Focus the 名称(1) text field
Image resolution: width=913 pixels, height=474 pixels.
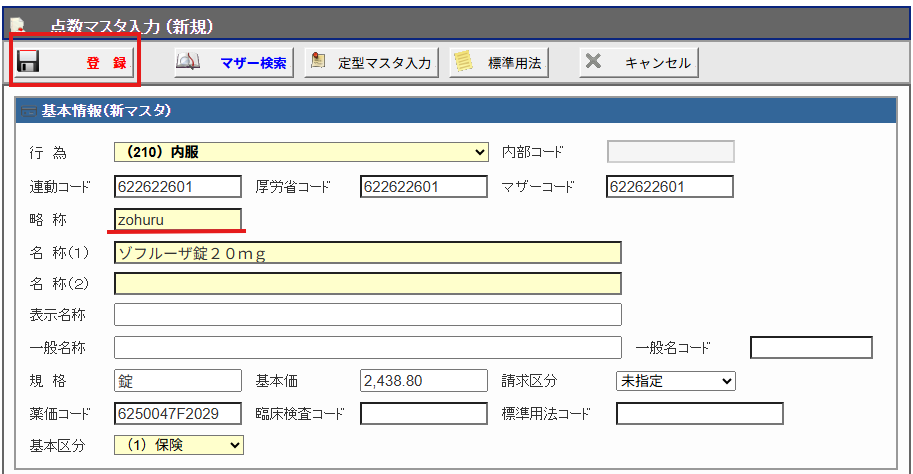click(x=367, y=252)
